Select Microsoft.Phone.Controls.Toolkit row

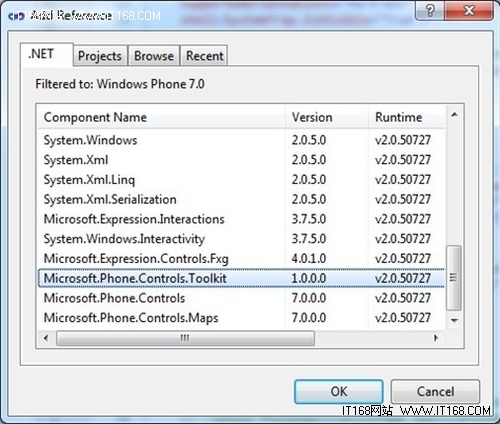[242, 278]
